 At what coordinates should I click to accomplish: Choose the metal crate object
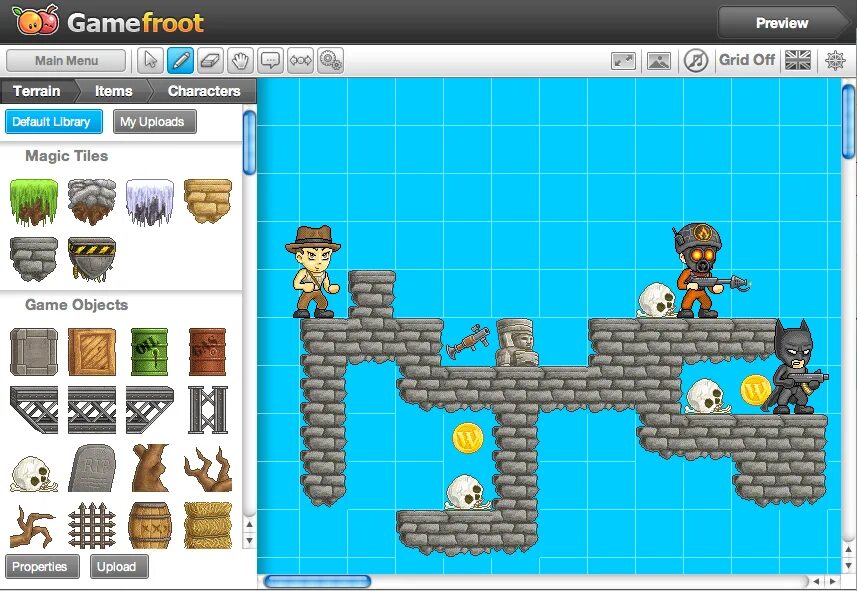coord(34,352)
